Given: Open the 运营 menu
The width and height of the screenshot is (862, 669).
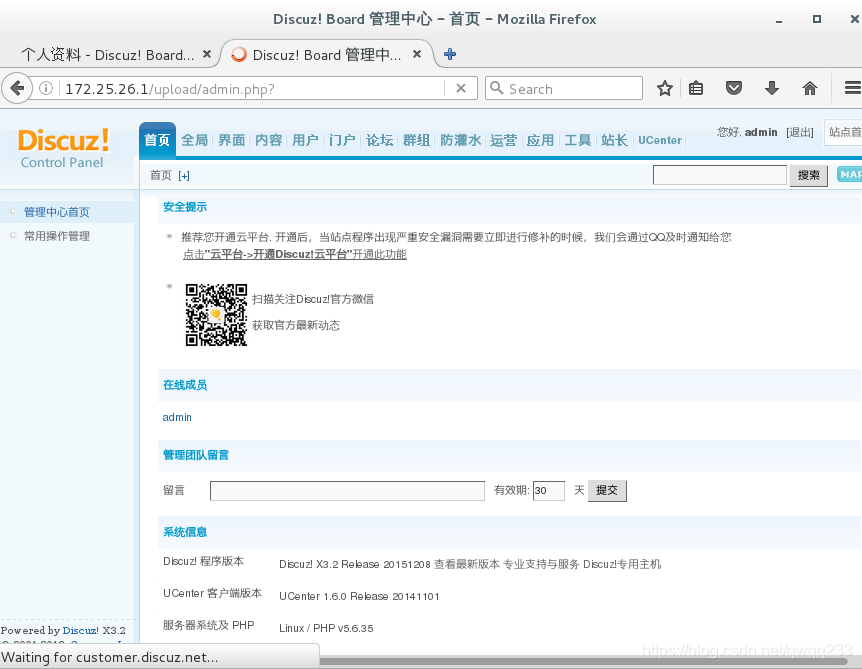Looking at the screenshot, I should [504, 140].
